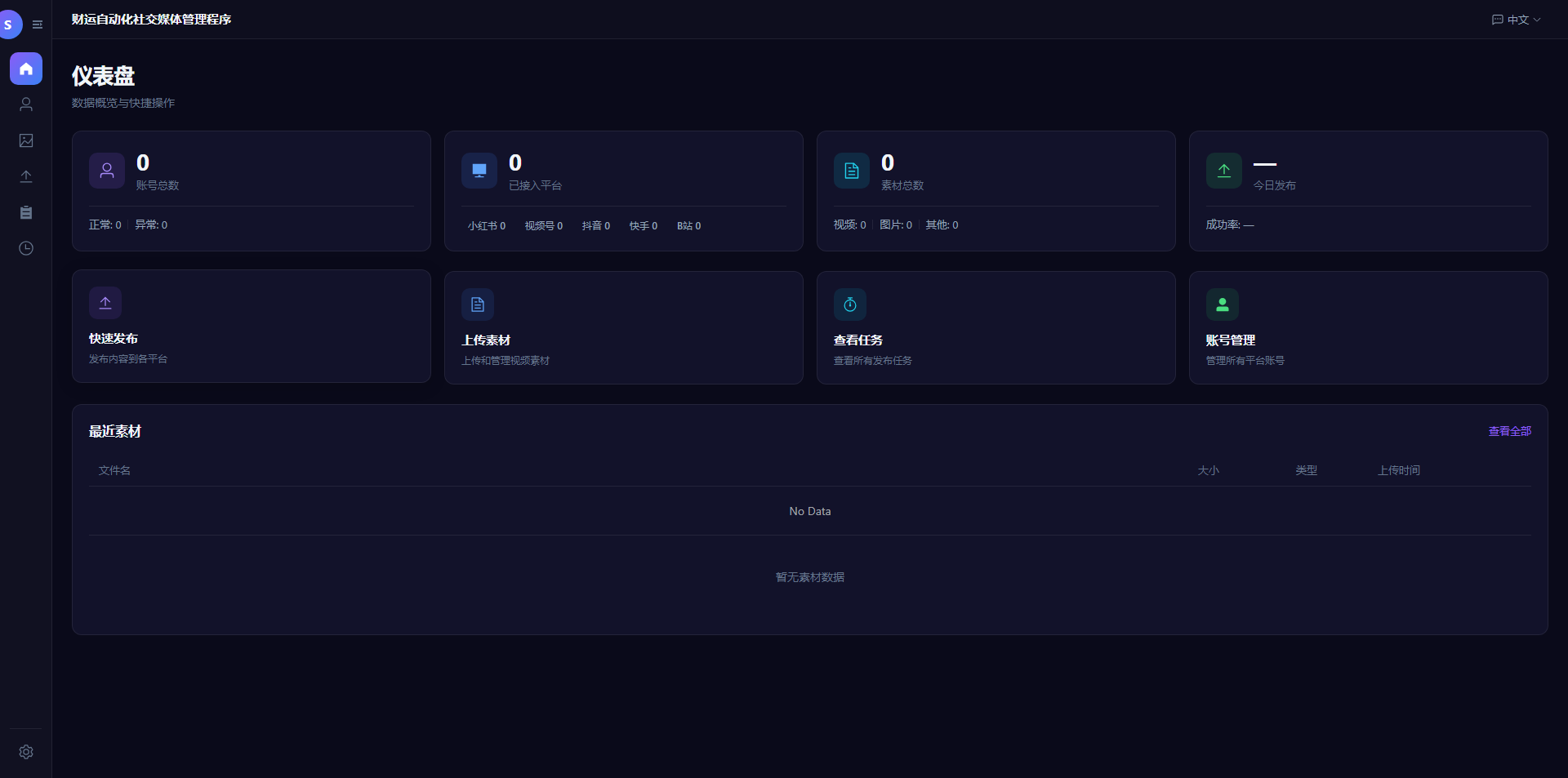The height and width of the screenshot is (778, 1568).
Task: Click the 视频: 0 material count
Action: tap(850, 225)
